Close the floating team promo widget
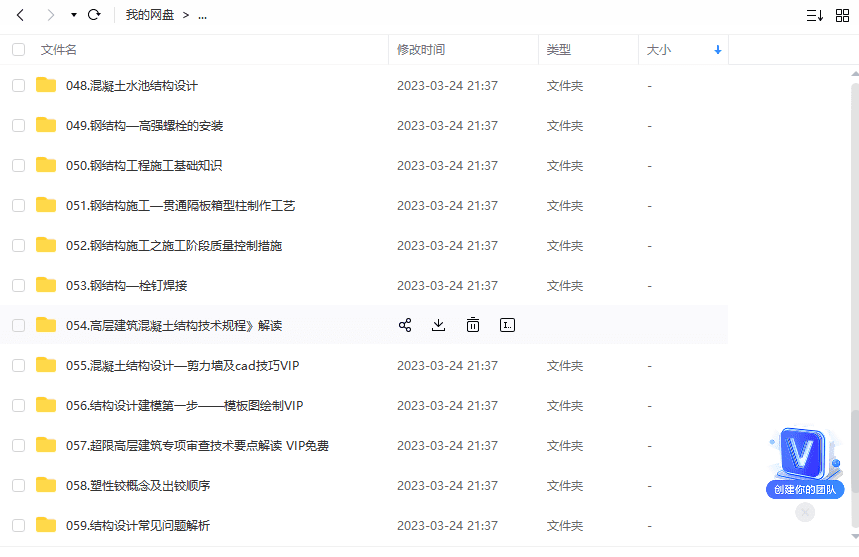 805,512
